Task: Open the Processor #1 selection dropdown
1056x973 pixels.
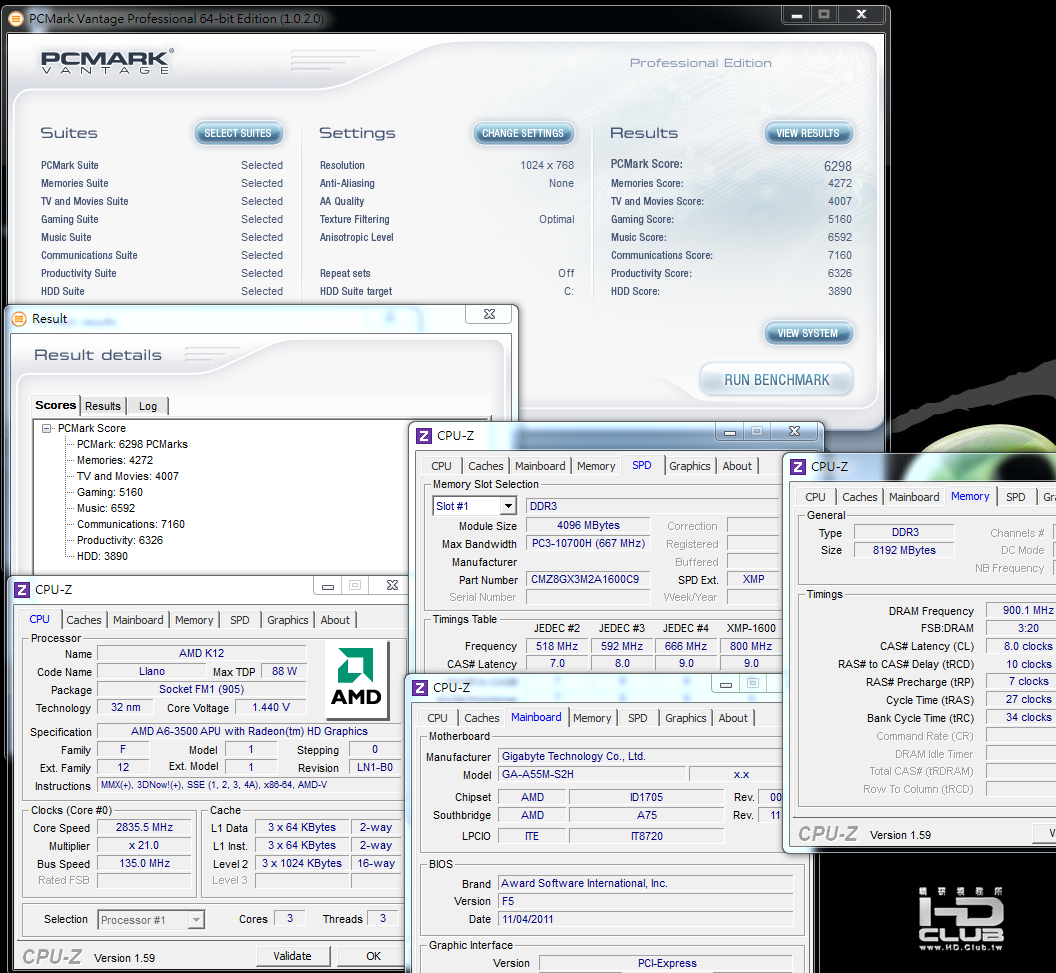Action: coord(196,920)
